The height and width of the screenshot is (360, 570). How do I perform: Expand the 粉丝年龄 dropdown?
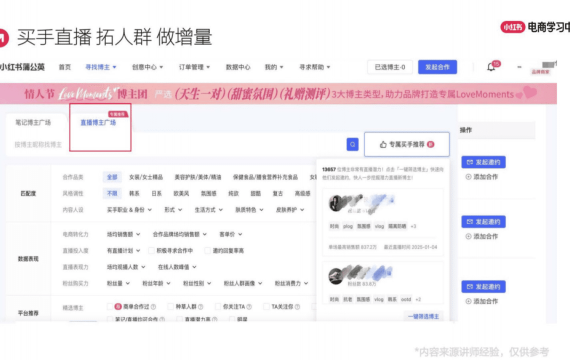pos(156,283)
